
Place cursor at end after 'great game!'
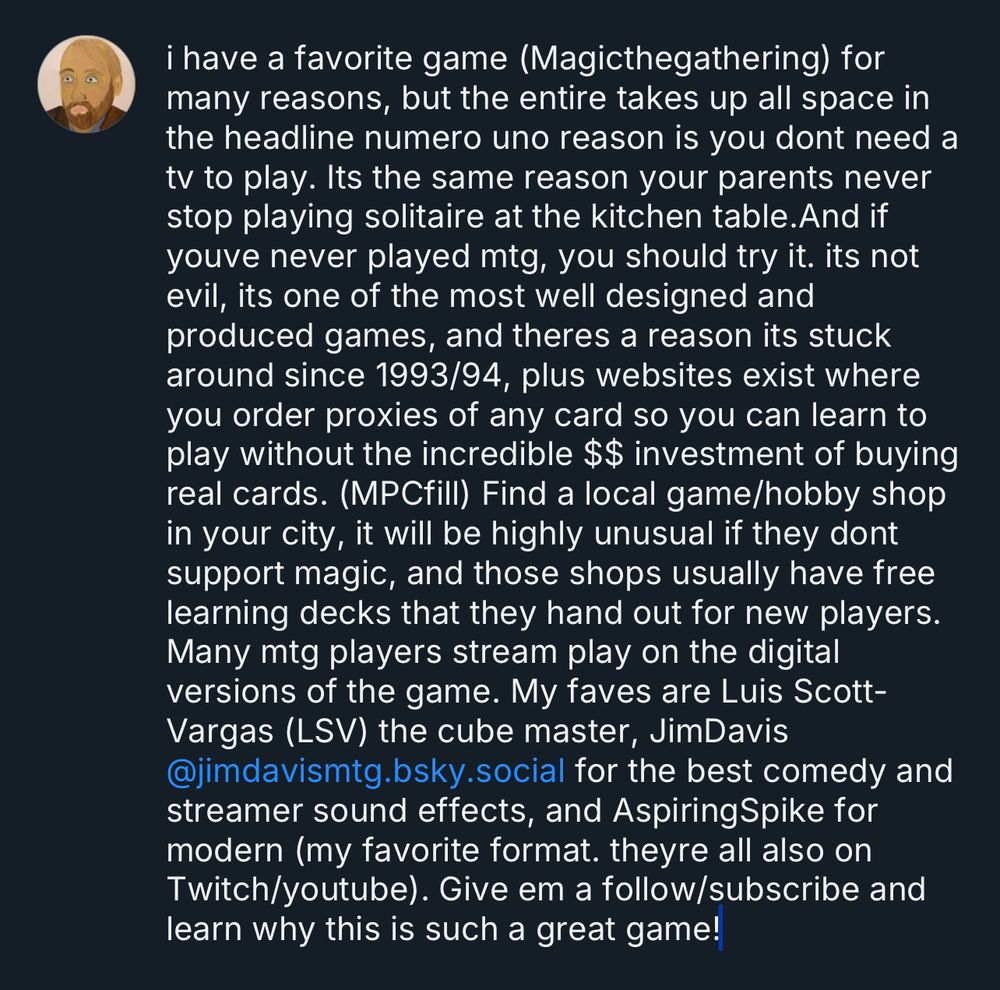[721, 929]
